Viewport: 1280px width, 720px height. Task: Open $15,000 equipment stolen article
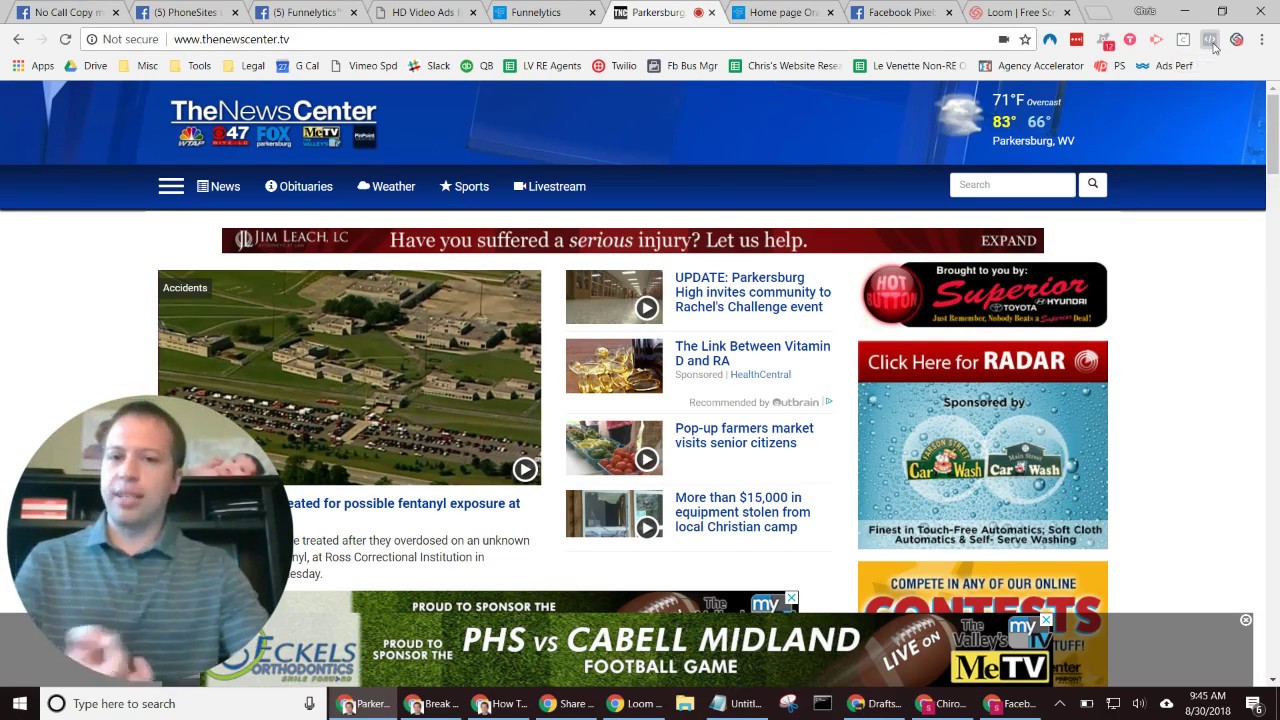pyautogui.click(x=742, y=512)
